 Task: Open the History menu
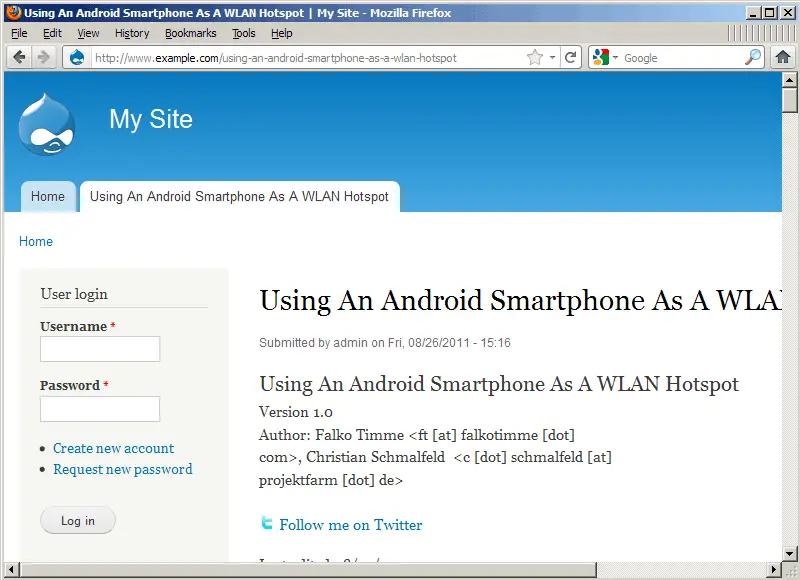pyautogui.click(x=131, y=33)
